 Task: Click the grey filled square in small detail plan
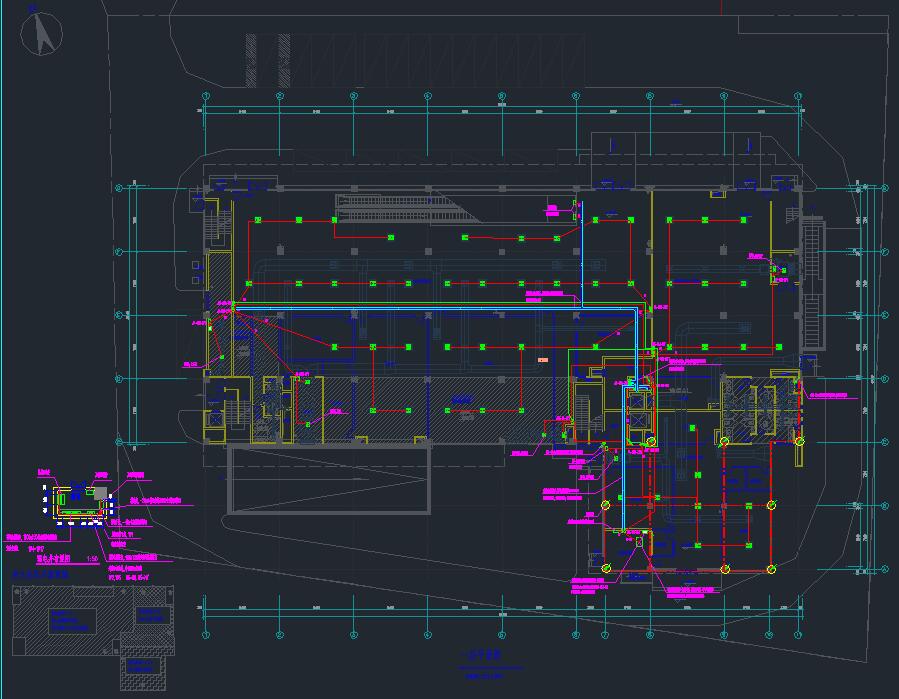[100, 493]
